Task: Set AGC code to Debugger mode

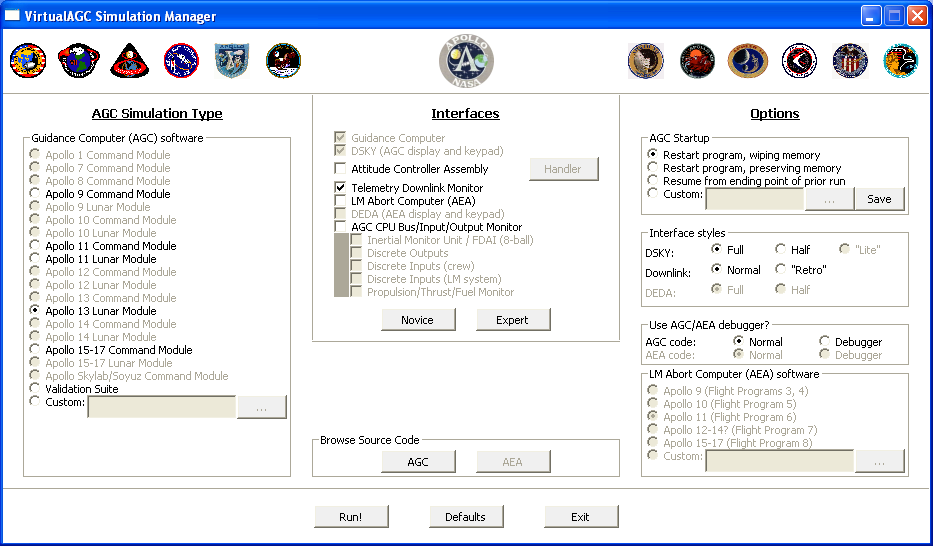Action: (x=824, y=341)
